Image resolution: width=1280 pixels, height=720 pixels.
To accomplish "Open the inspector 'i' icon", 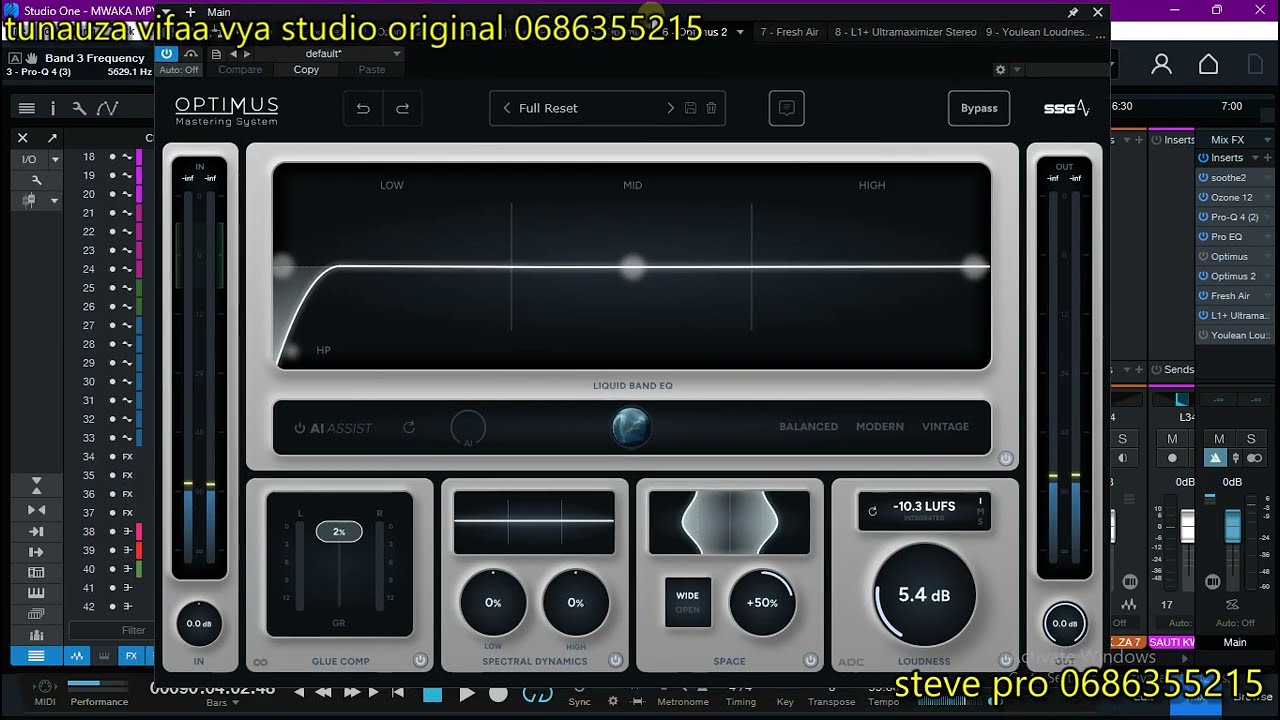I will pyautogui.click(x=53, y=108).
